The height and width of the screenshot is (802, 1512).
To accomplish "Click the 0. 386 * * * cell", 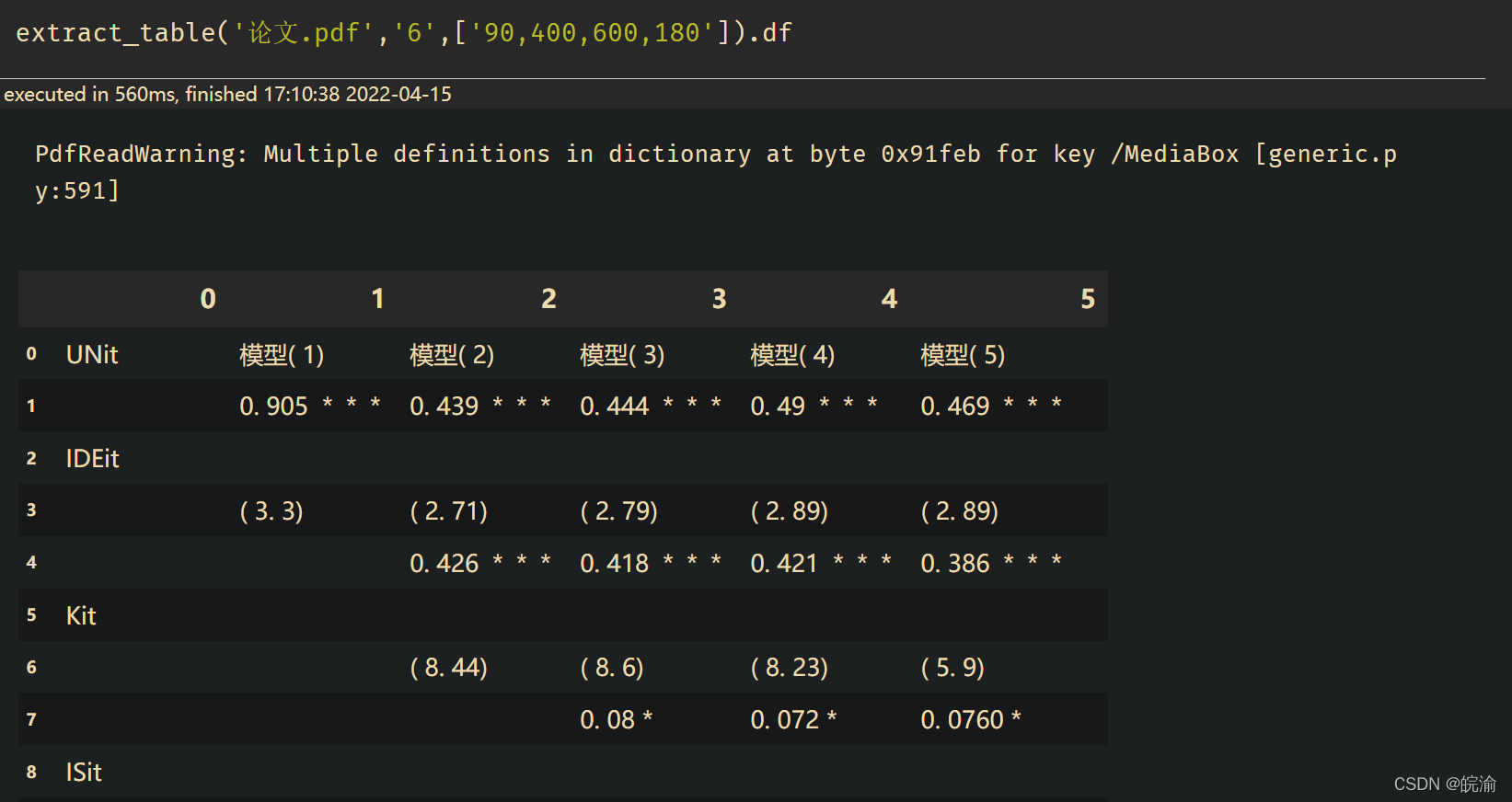I will (x=991, y=563).
